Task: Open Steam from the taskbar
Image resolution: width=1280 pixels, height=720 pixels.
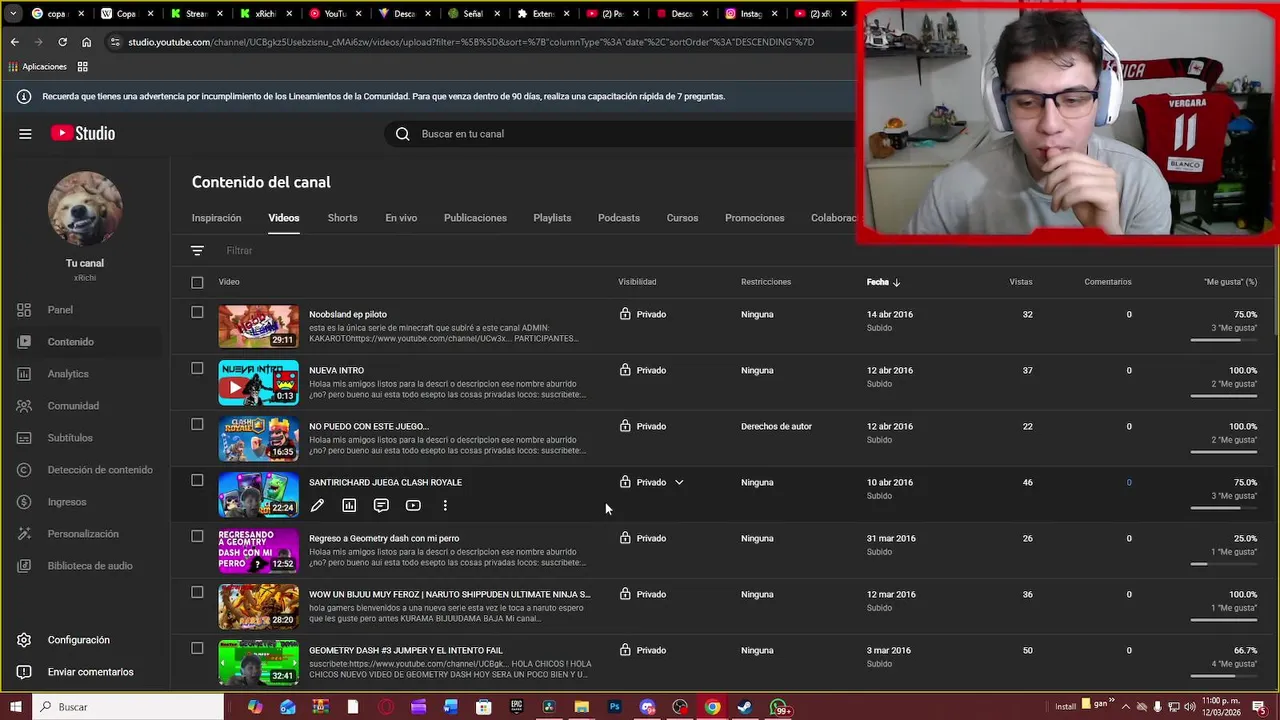Action: coord(744,707)
